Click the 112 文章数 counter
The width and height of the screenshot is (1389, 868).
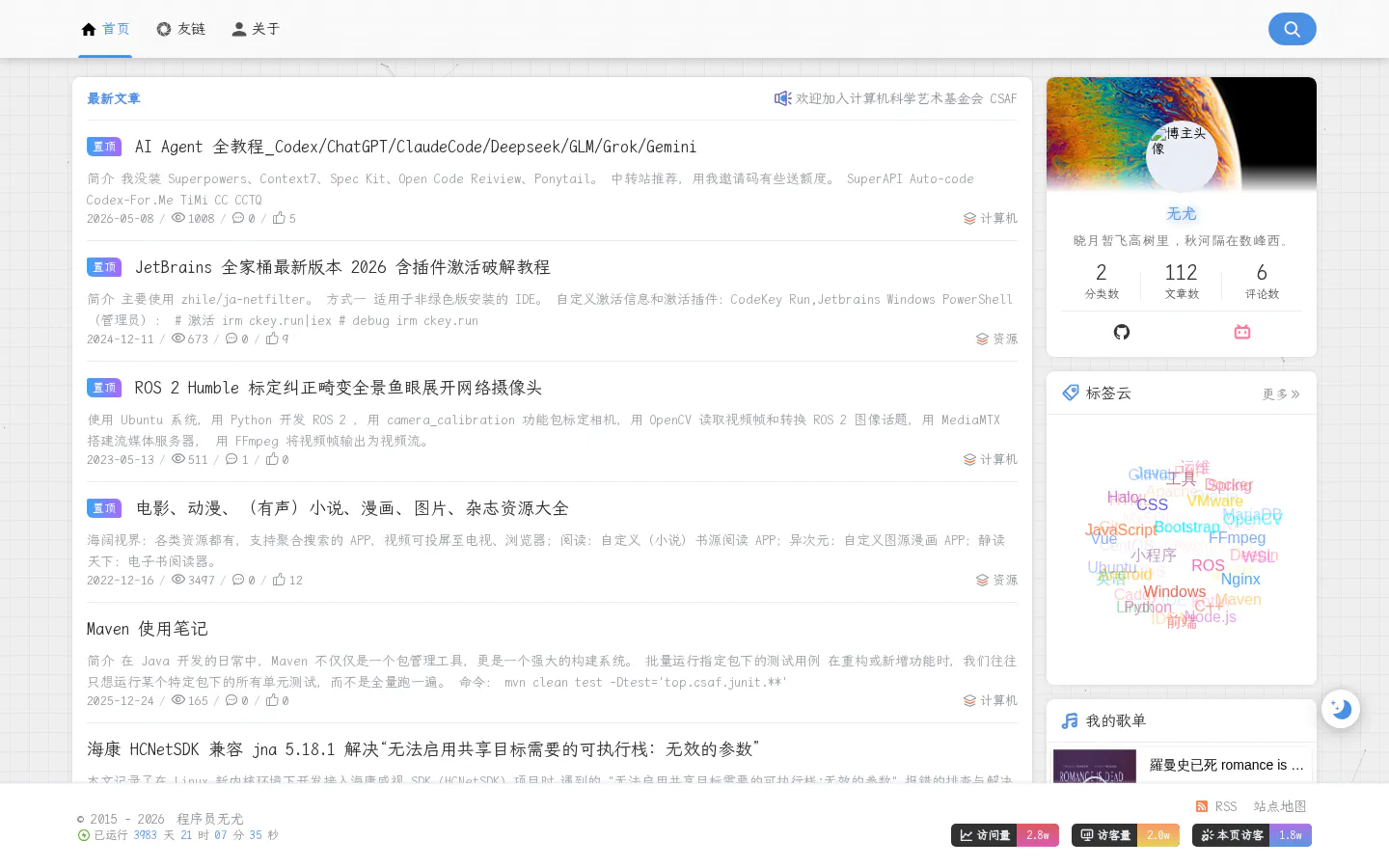(x=1182, y=281)
